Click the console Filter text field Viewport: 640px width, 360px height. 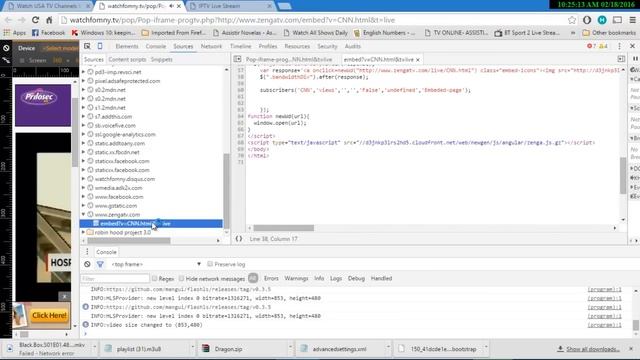[x=115, y=278]
